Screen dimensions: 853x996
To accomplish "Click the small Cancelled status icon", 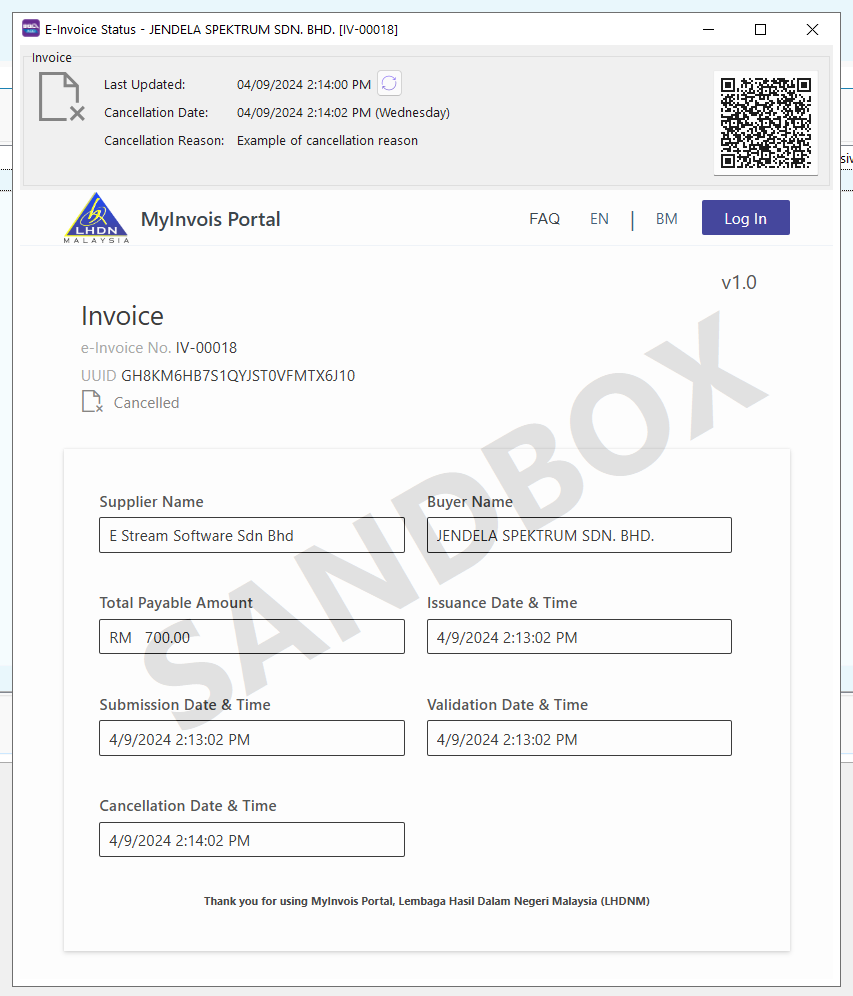I will 92,402.
